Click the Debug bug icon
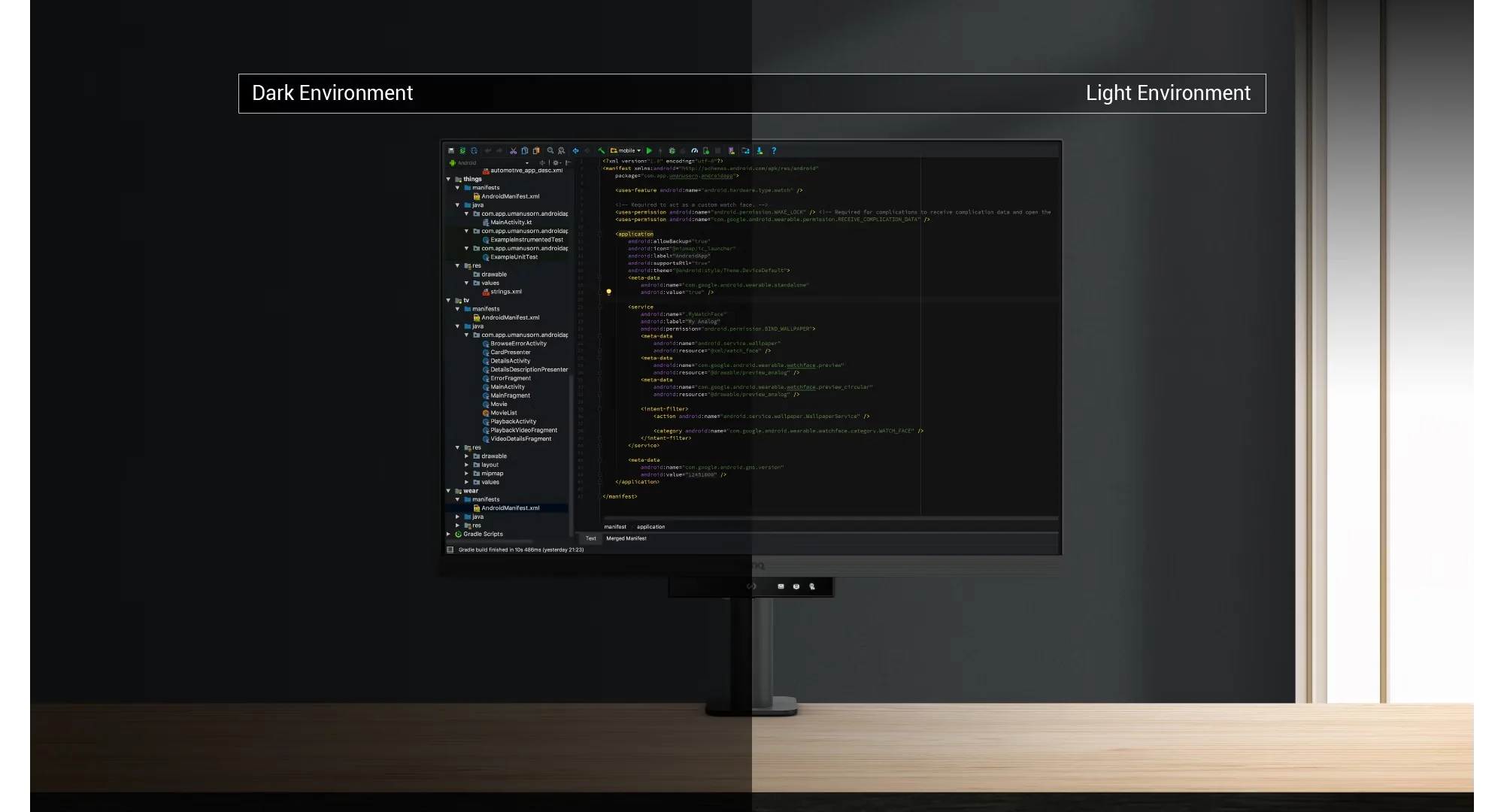 coord(672,150)
